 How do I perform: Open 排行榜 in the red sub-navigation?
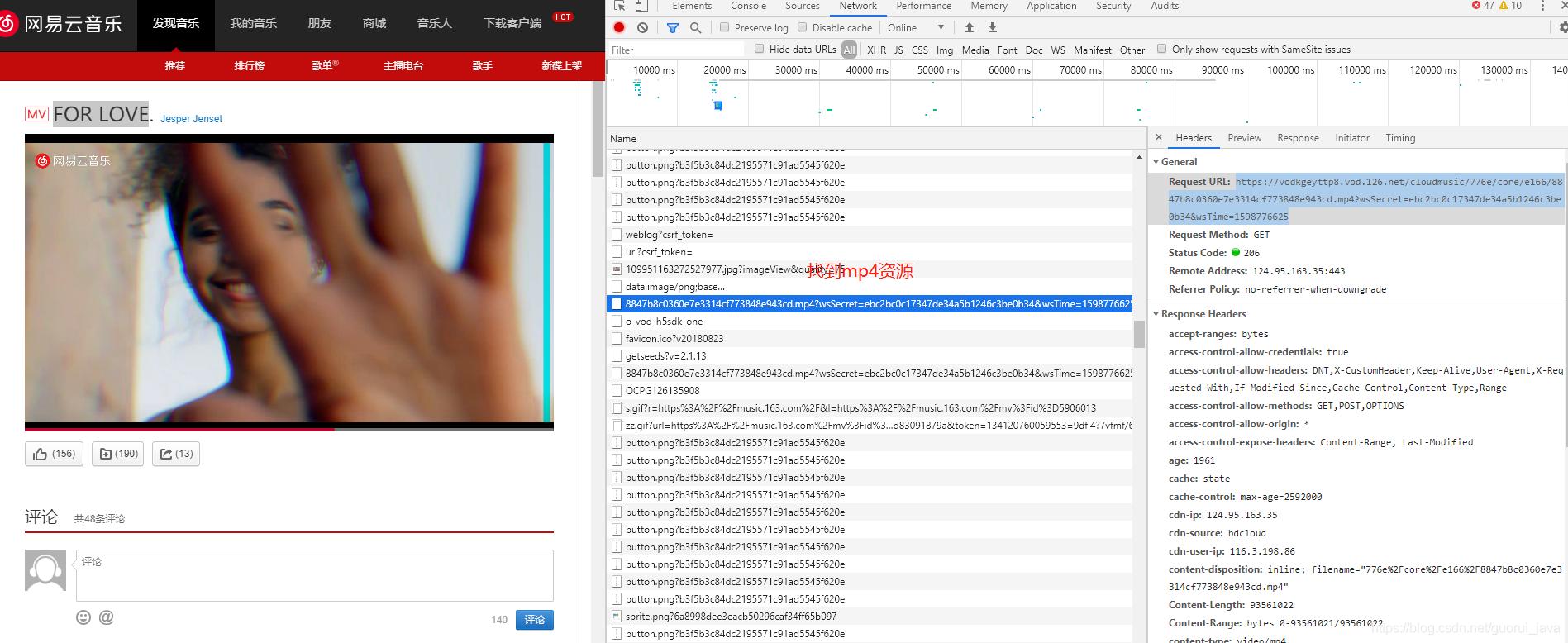250,66
